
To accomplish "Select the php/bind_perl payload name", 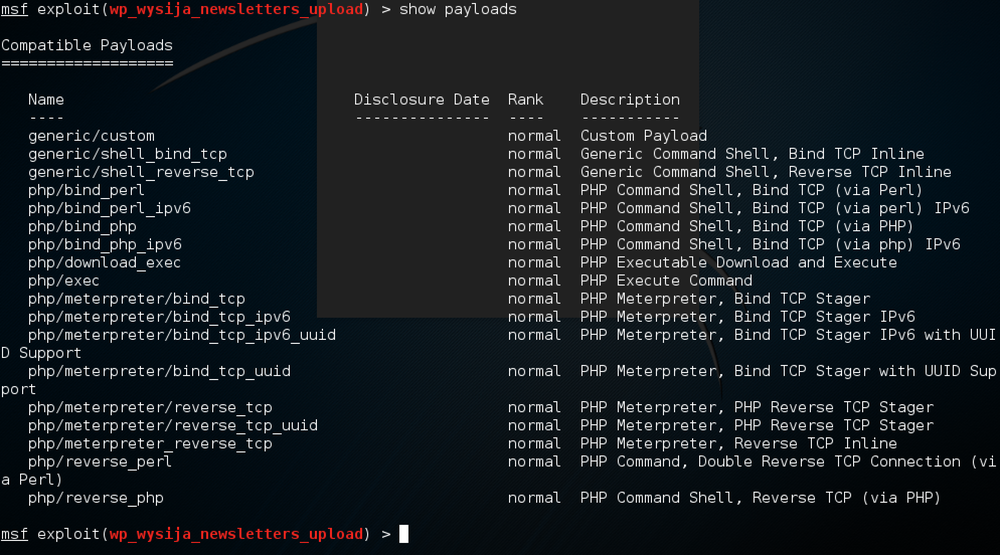I will tap(86, 190).
